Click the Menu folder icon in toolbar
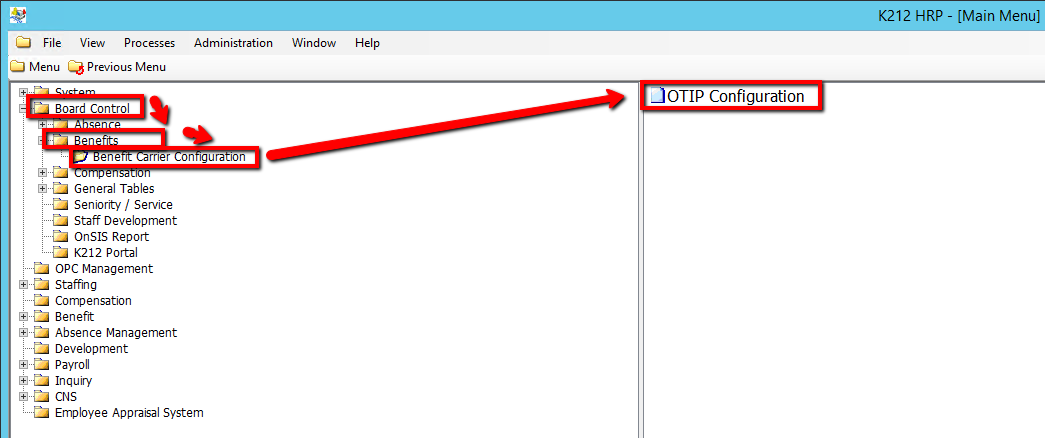 (17, 67)
